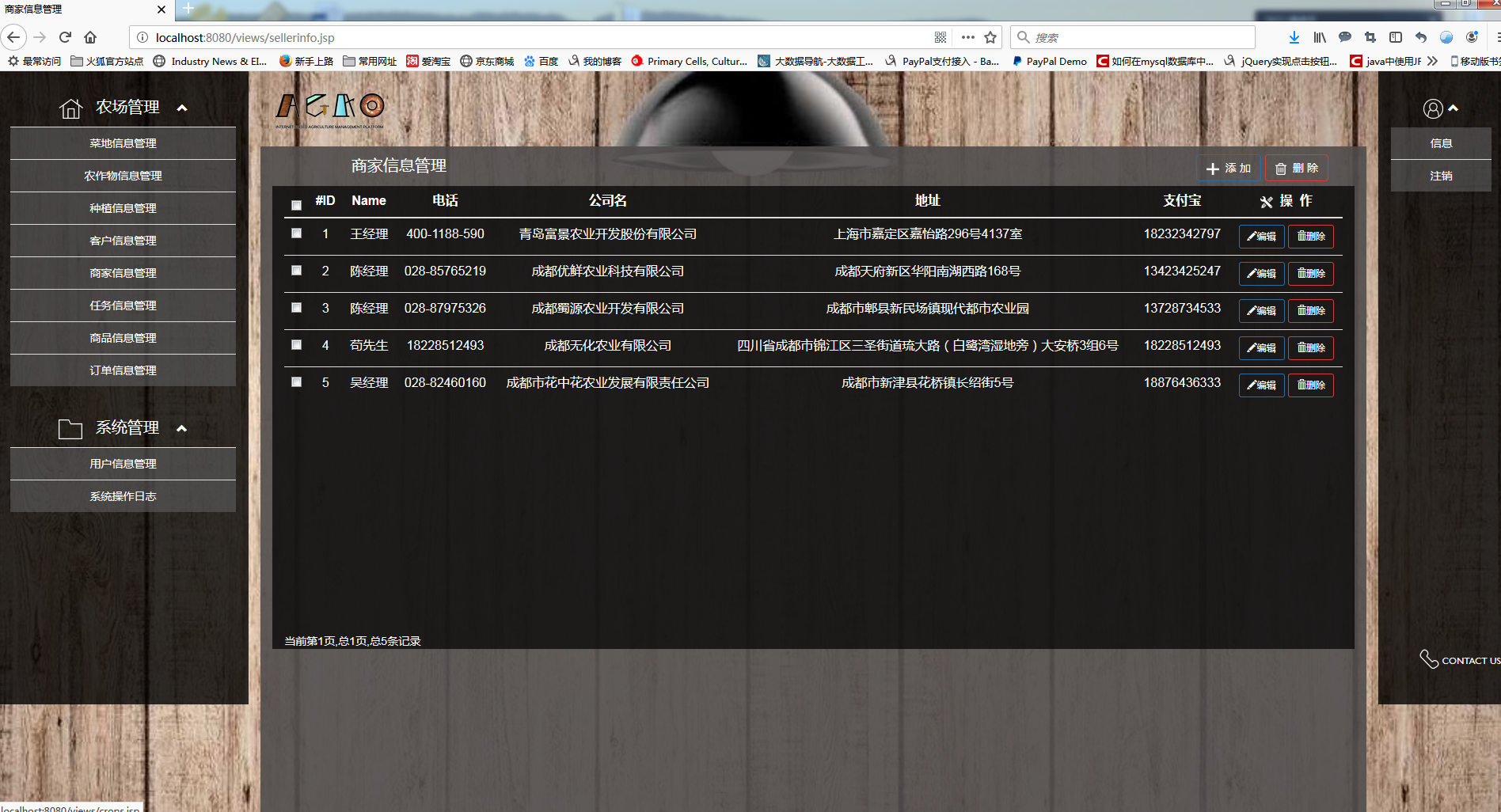1501x812 pixels.
Task: Edit the 成都优鲜农业科技有限公司 row
Action: click(1262, 274)
